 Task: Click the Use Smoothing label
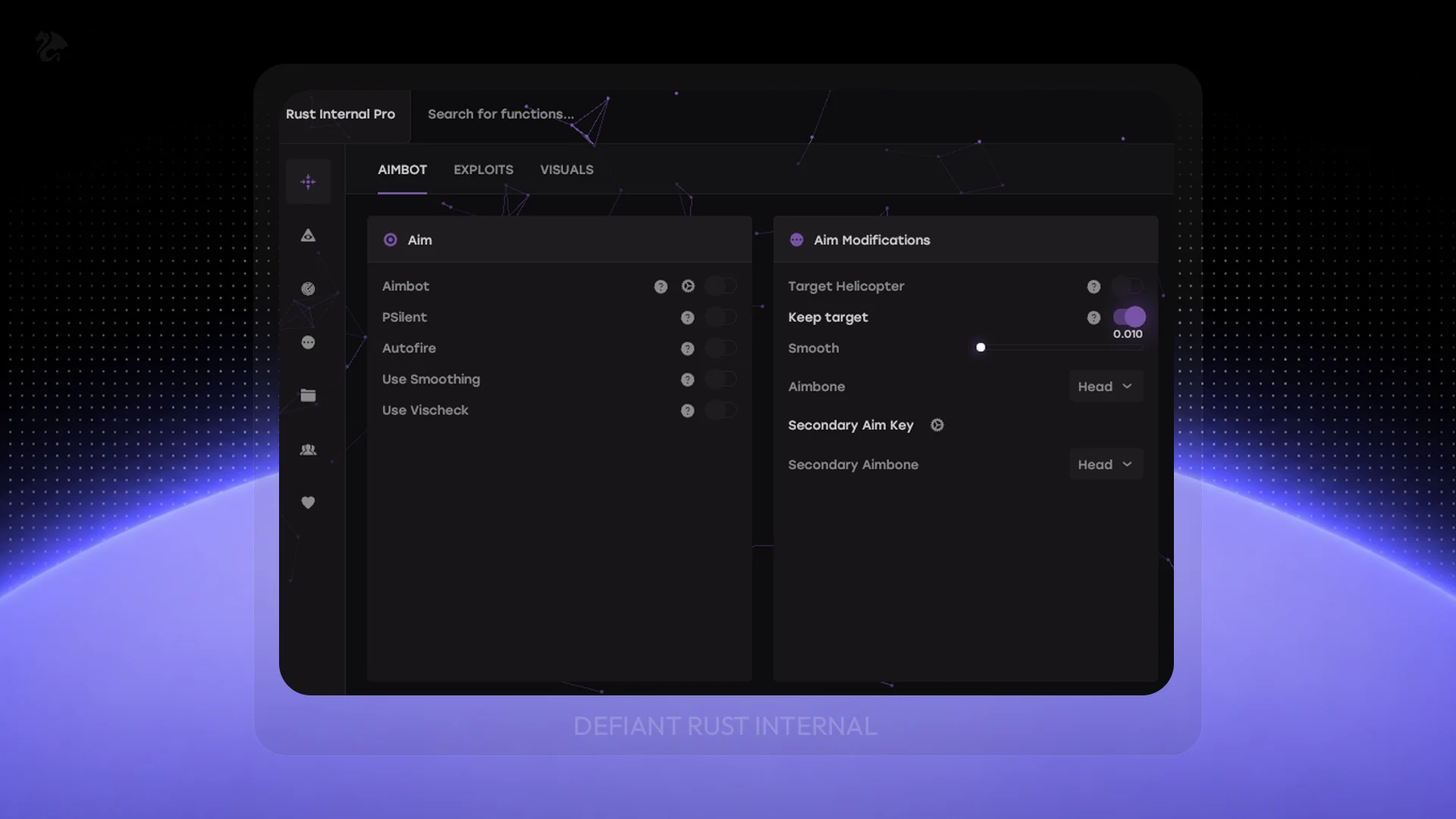[x=431, y=380]
